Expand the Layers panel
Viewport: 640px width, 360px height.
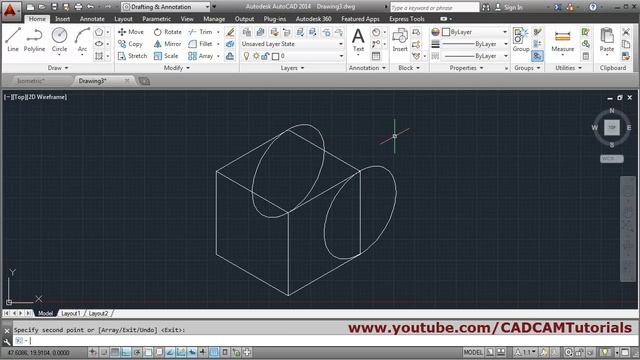click(x=292, y=68)
